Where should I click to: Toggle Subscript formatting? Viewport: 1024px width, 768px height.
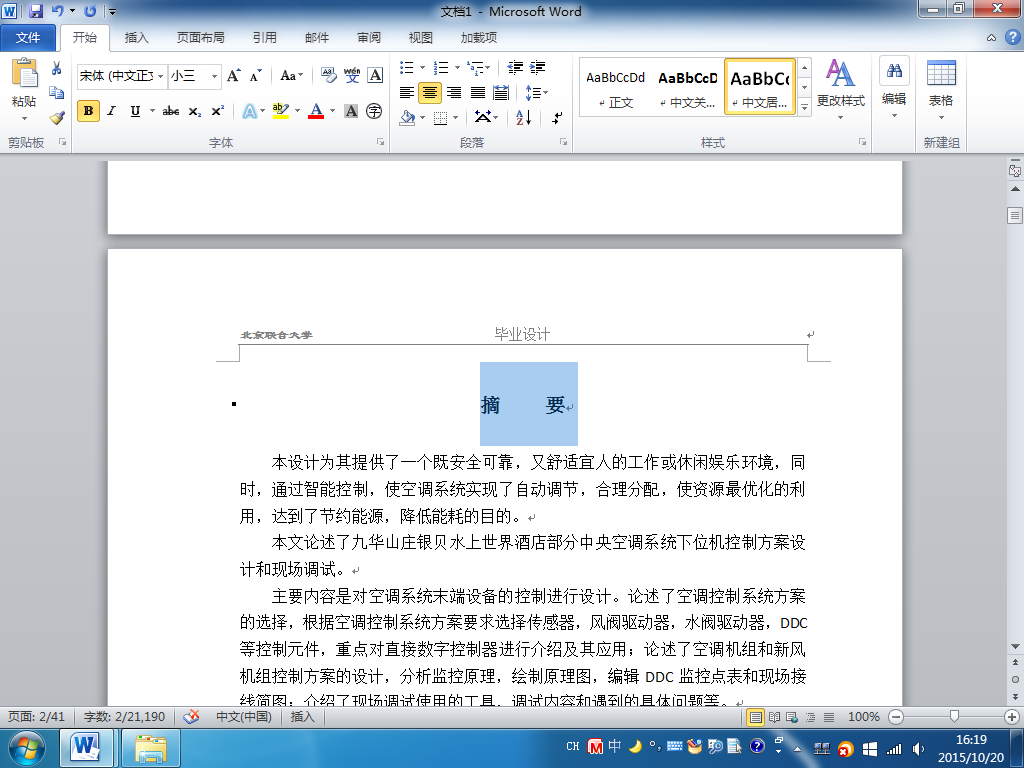(195, 112)
